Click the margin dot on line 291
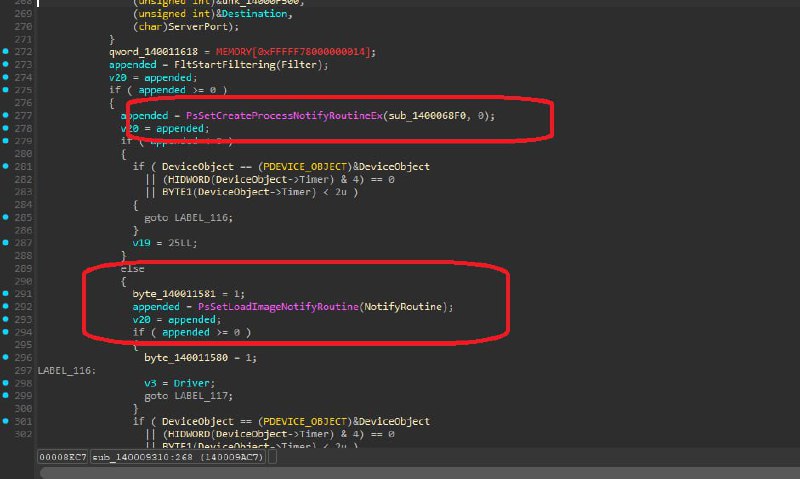The image size is (800, 479). (6, 293)
